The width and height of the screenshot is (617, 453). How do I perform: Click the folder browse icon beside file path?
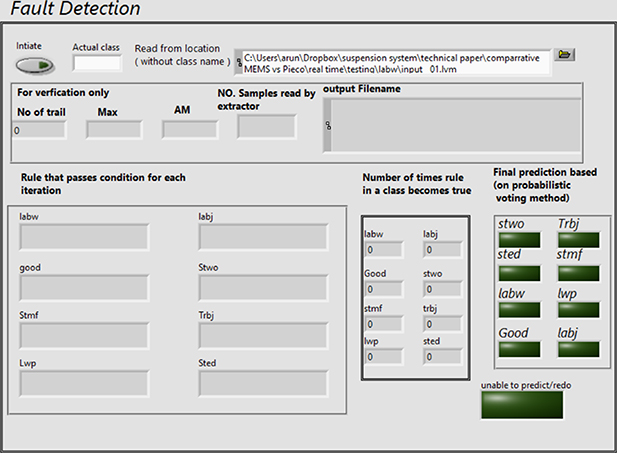click(x=566, y=55)
